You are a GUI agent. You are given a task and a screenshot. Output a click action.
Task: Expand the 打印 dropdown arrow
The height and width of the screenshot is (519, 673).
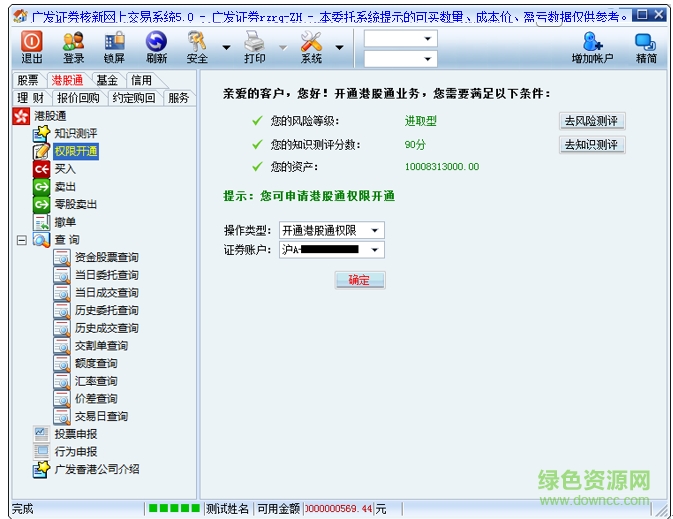pos(283,48)
